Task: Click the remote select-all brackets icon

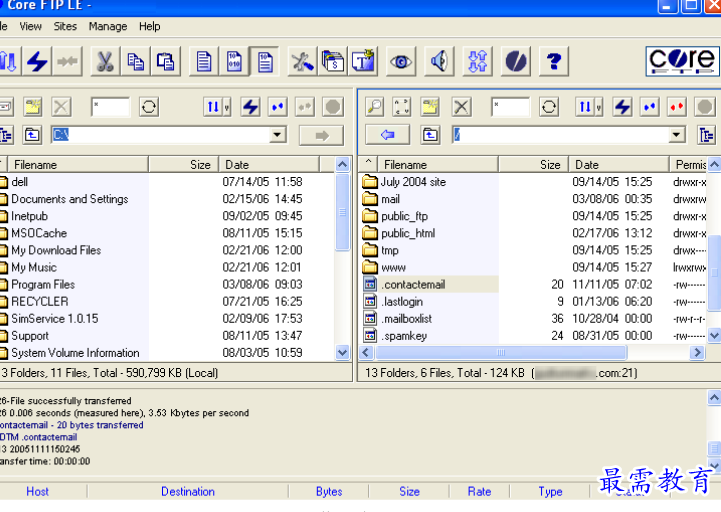Action: pos(401,107)
